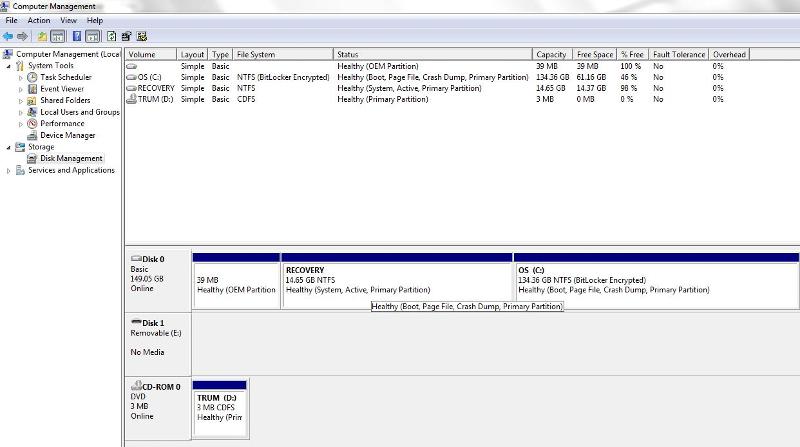The image size is (800, 447).
Task: Select the TRUM (D:) CDFS partition block
Action: tap(219, 408)
